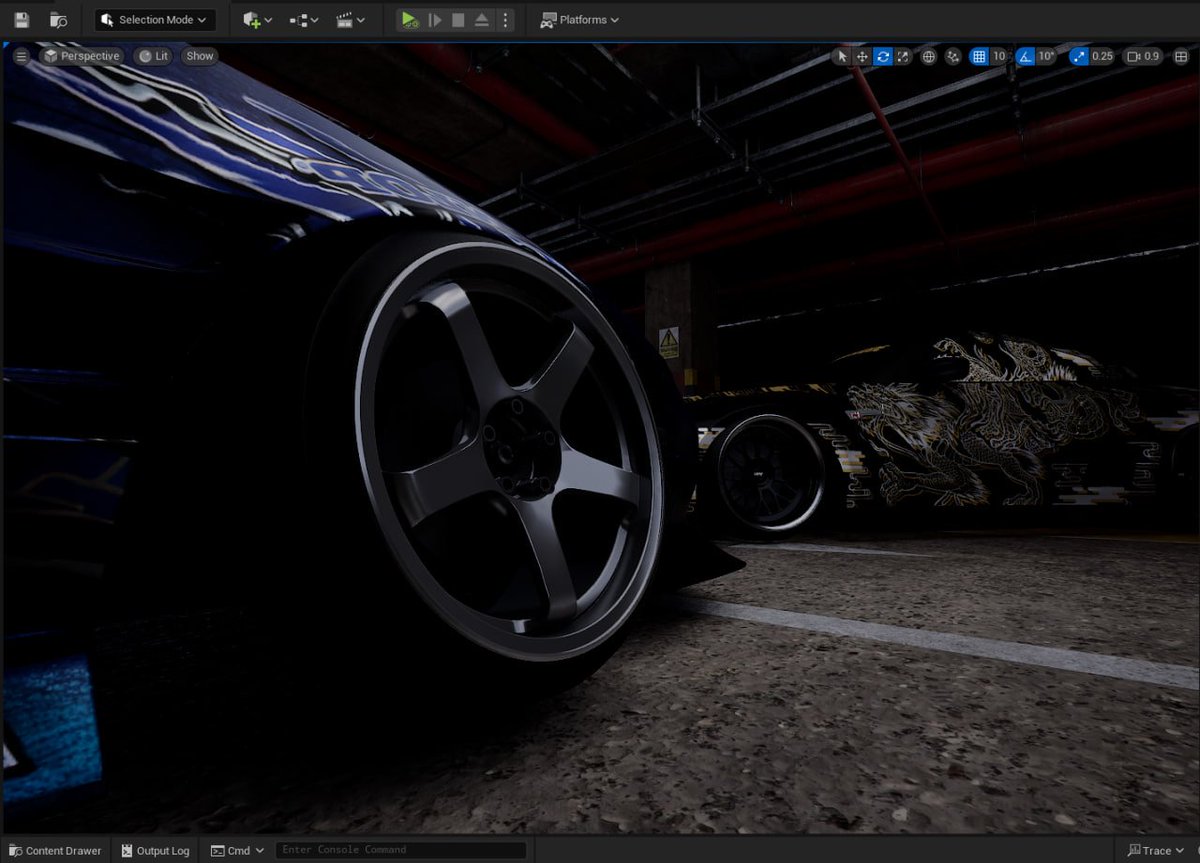Open the Selection Mode dropdown
1200x863 pixels.
(155, 20)
